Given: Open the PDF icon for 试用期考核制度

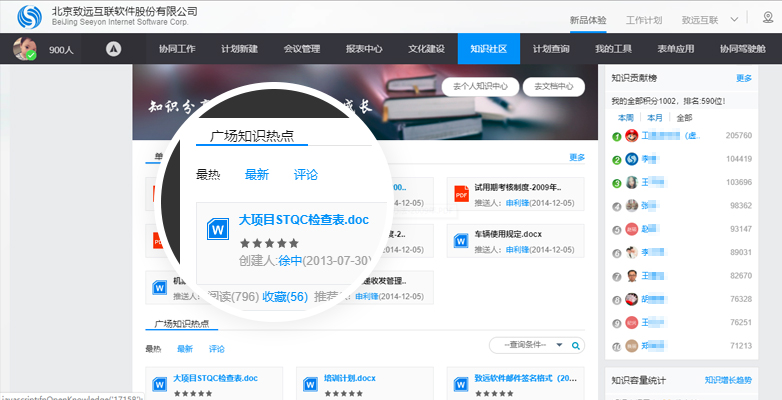Looking at the screenshot, I should pos(461,192).
